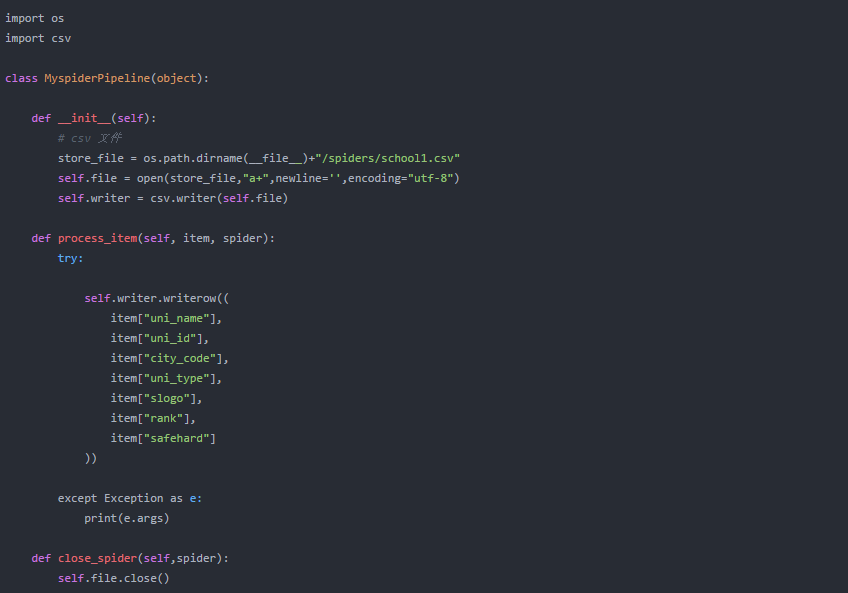Click the self.writer = csv.writer line
The height and width of the screenshot is (593, 848).
pos(173,199)
